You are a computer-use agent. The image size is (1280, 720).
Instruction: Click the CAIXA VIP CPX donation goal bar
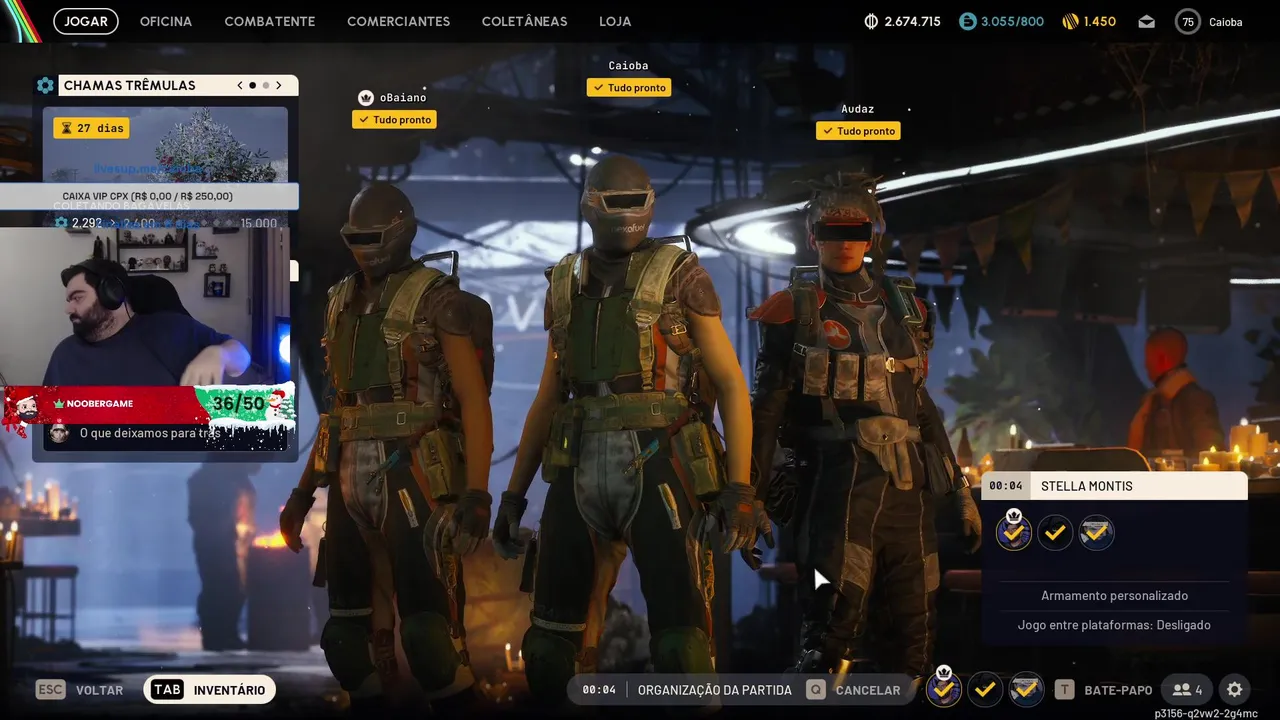(x=149, y=196)
